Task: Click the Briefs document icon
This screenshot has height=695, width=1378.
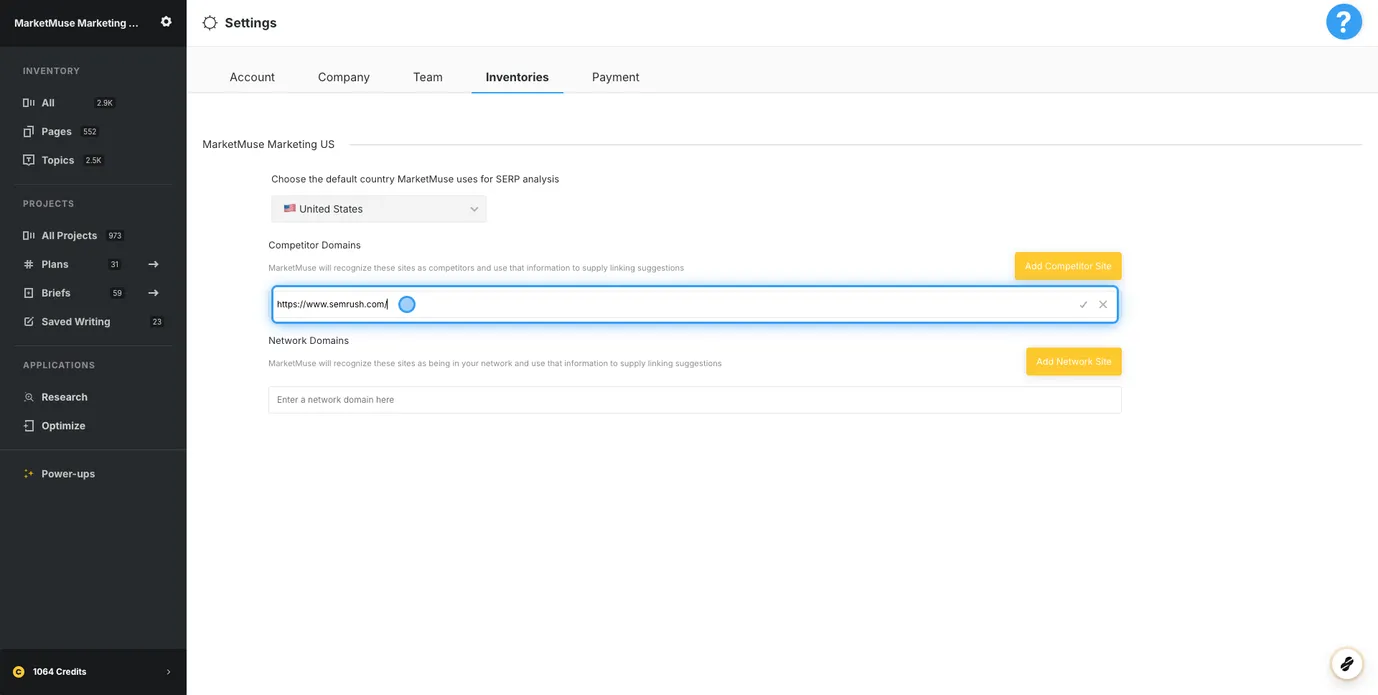Action: (29, 293)
